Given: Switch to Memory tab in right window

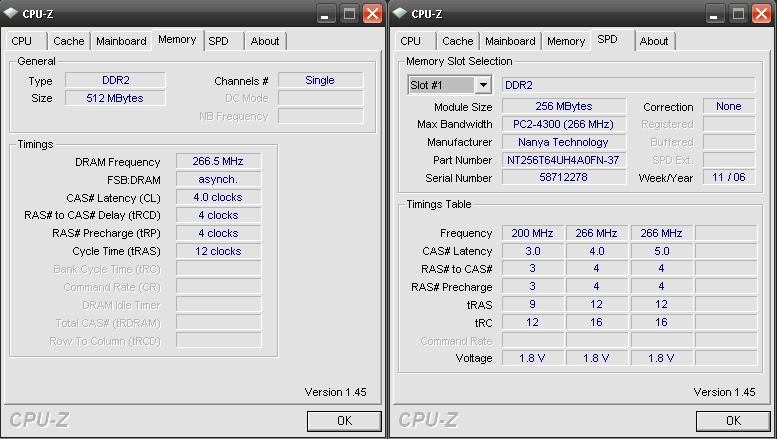Looking at the screenshot, I should point(566,41).
